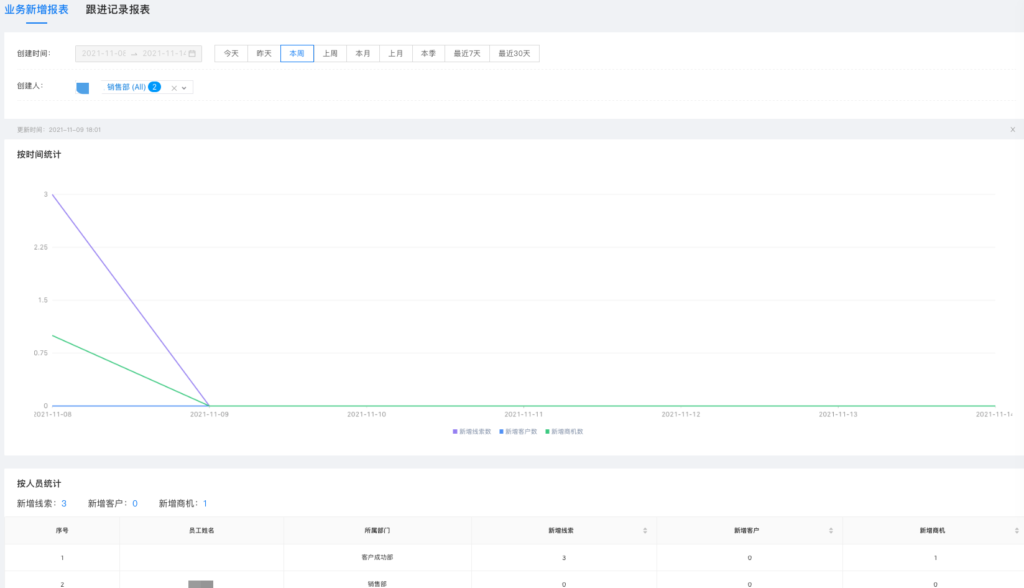Toggle 新增线索数 series in chart legend
1024x588 pixels.
472,431
